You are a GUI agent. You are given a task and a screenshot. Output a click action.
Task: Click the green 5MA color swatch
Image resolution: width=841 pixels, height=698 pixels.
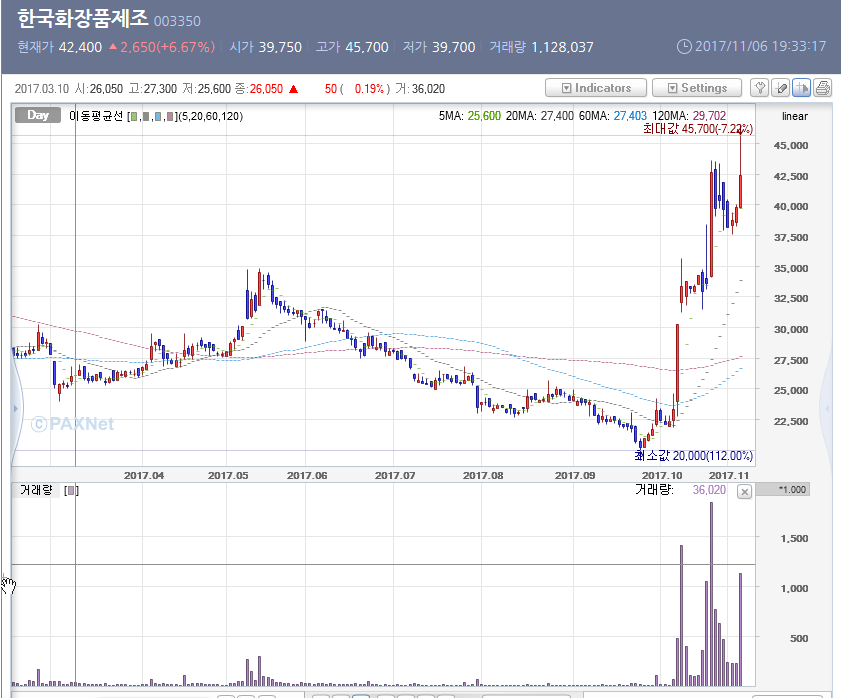pos(132,116)
